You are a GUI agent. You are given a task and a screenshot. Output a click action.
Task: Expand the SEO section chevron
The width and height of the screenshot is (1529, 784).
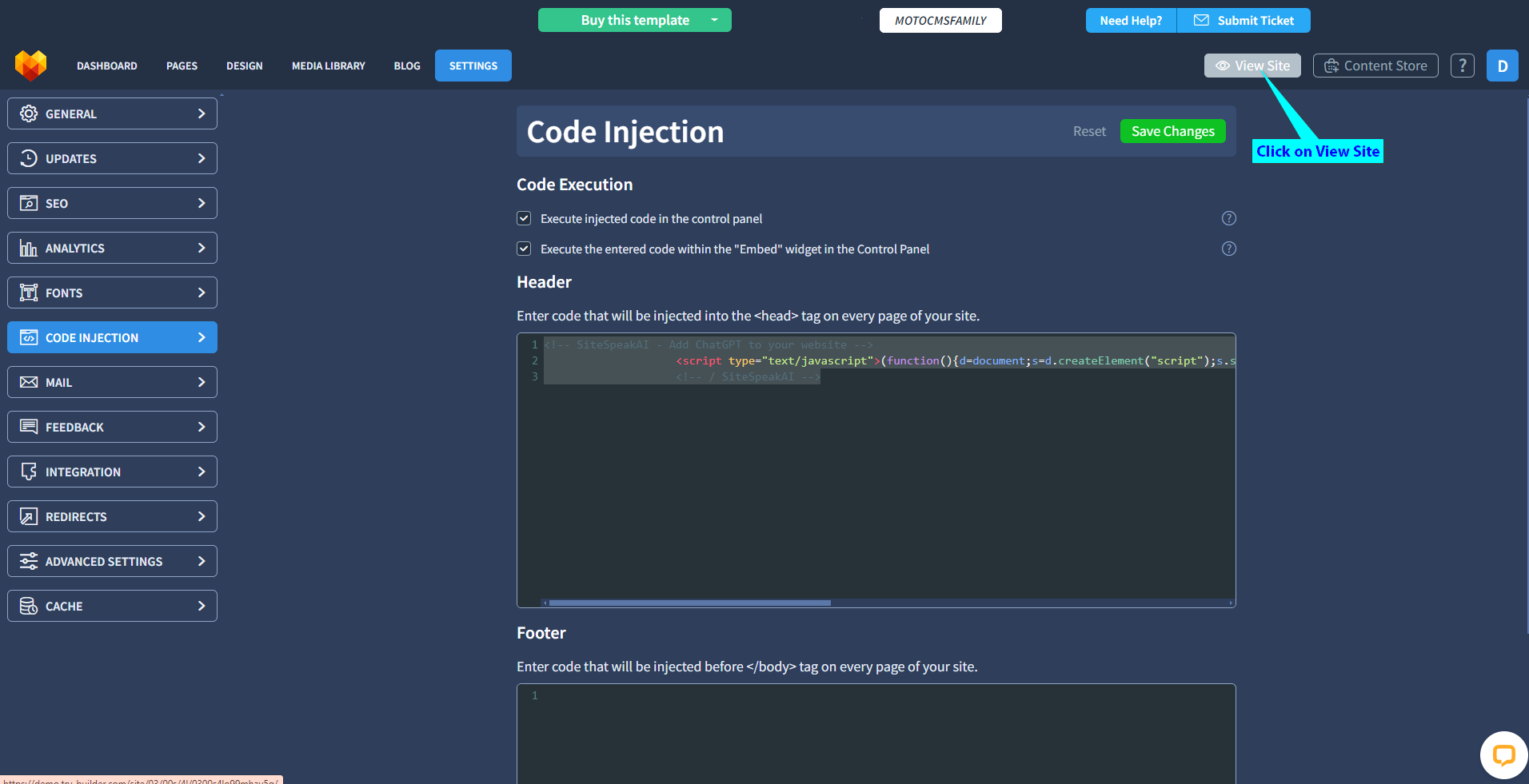pos(201,203)
